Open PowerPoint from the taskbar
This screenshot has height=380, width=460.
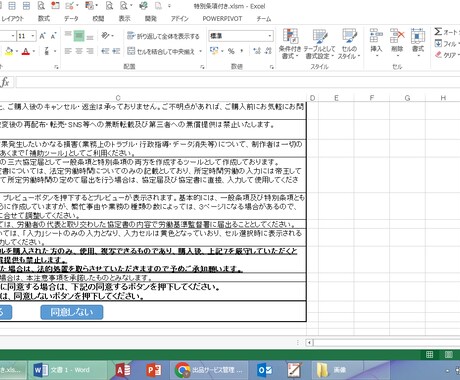(x=154, y=370)
